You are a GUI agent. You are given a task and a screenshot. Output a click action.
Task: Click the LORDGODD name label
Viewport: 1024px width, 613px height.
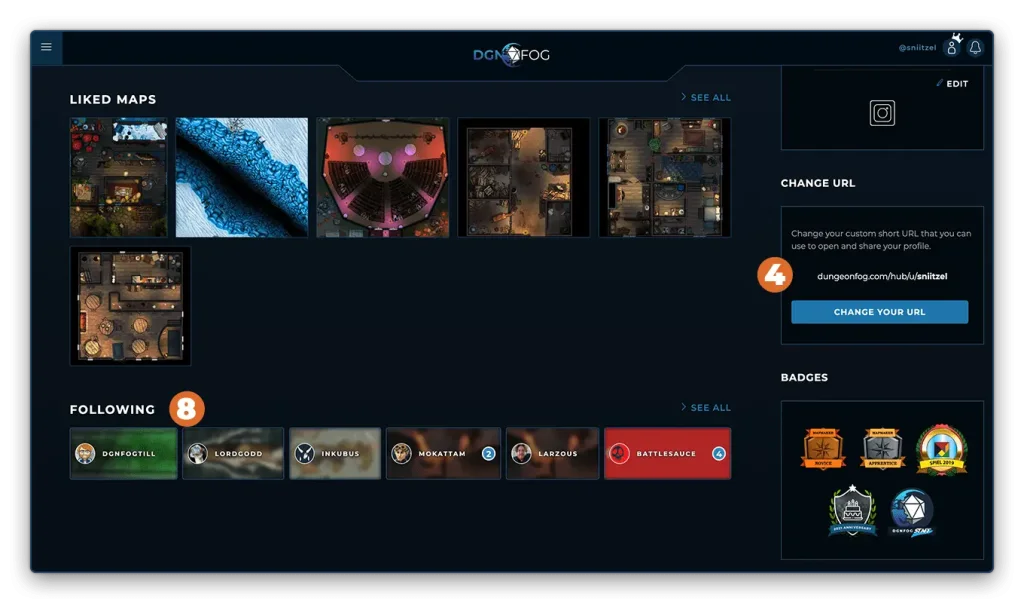238,454
